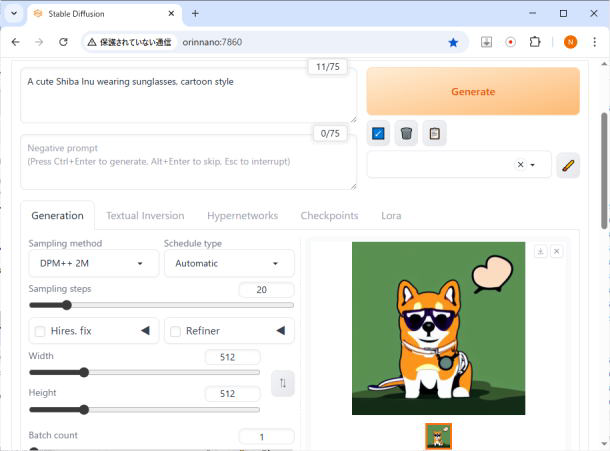610x451 pixels.
Task: Open the Schedule type dropdown
Action: click(228, 263)
